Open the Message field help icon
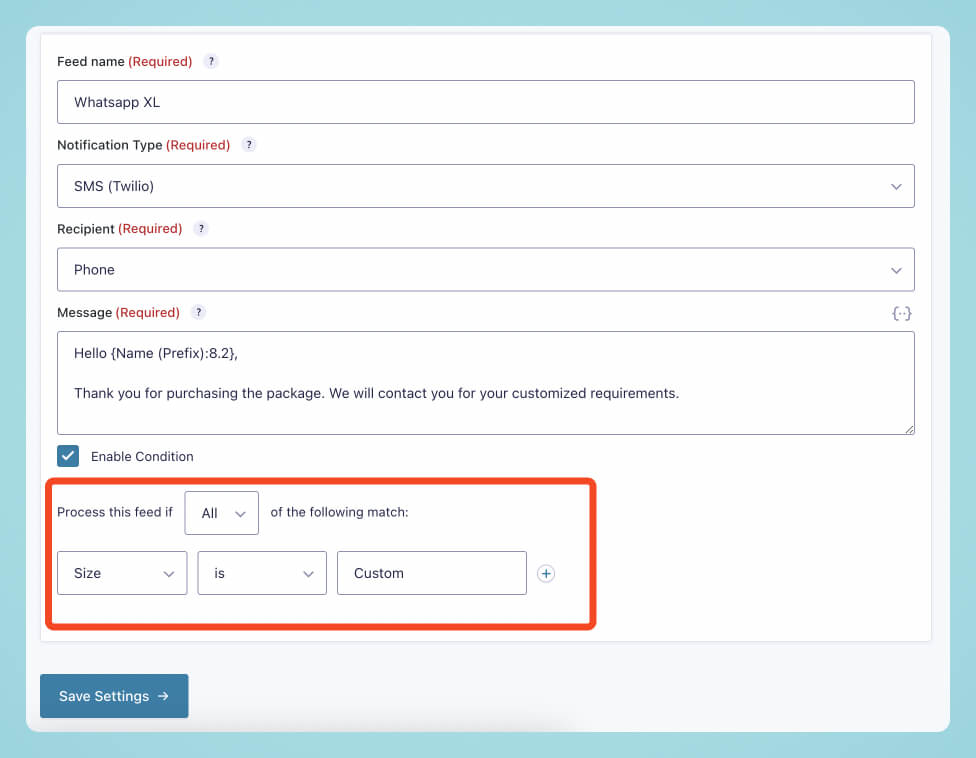This screenshot has width=976, height=758. point(199,312)
